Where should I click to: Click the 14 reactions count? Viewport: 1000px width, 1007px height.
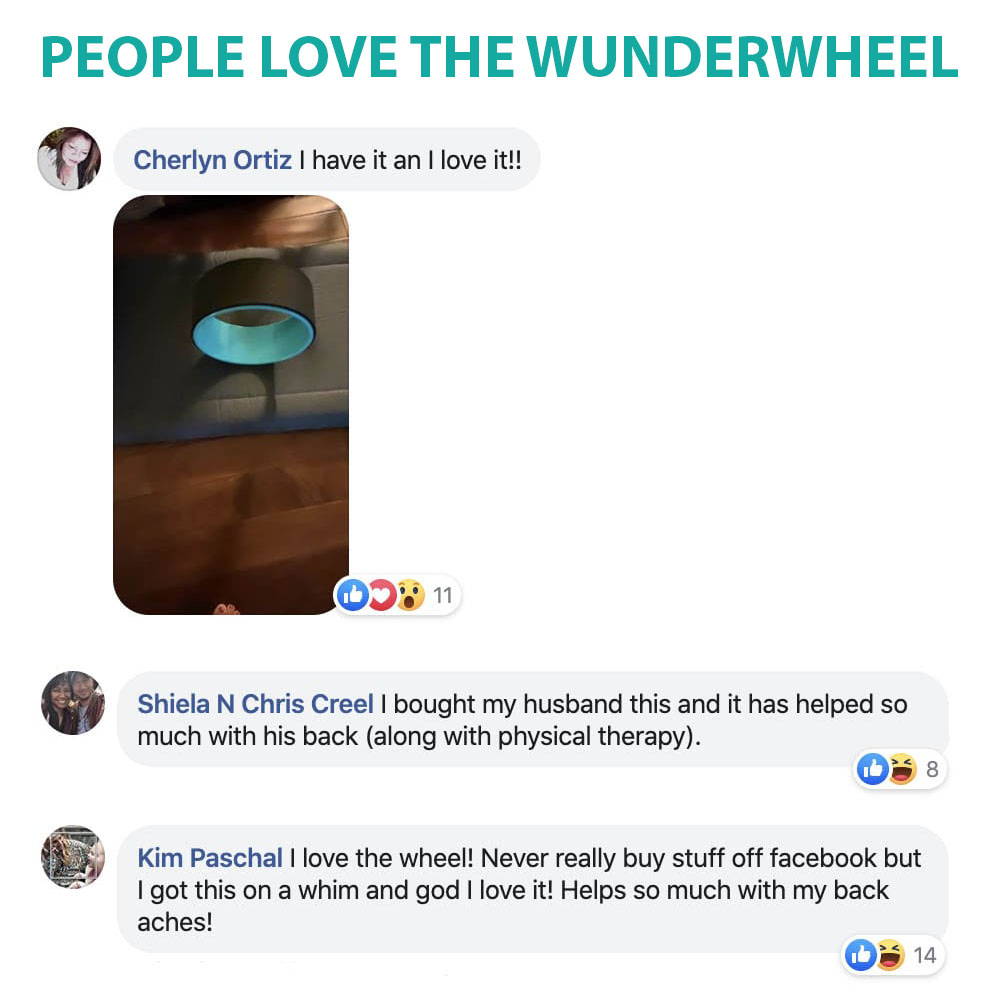click(924, 956)
